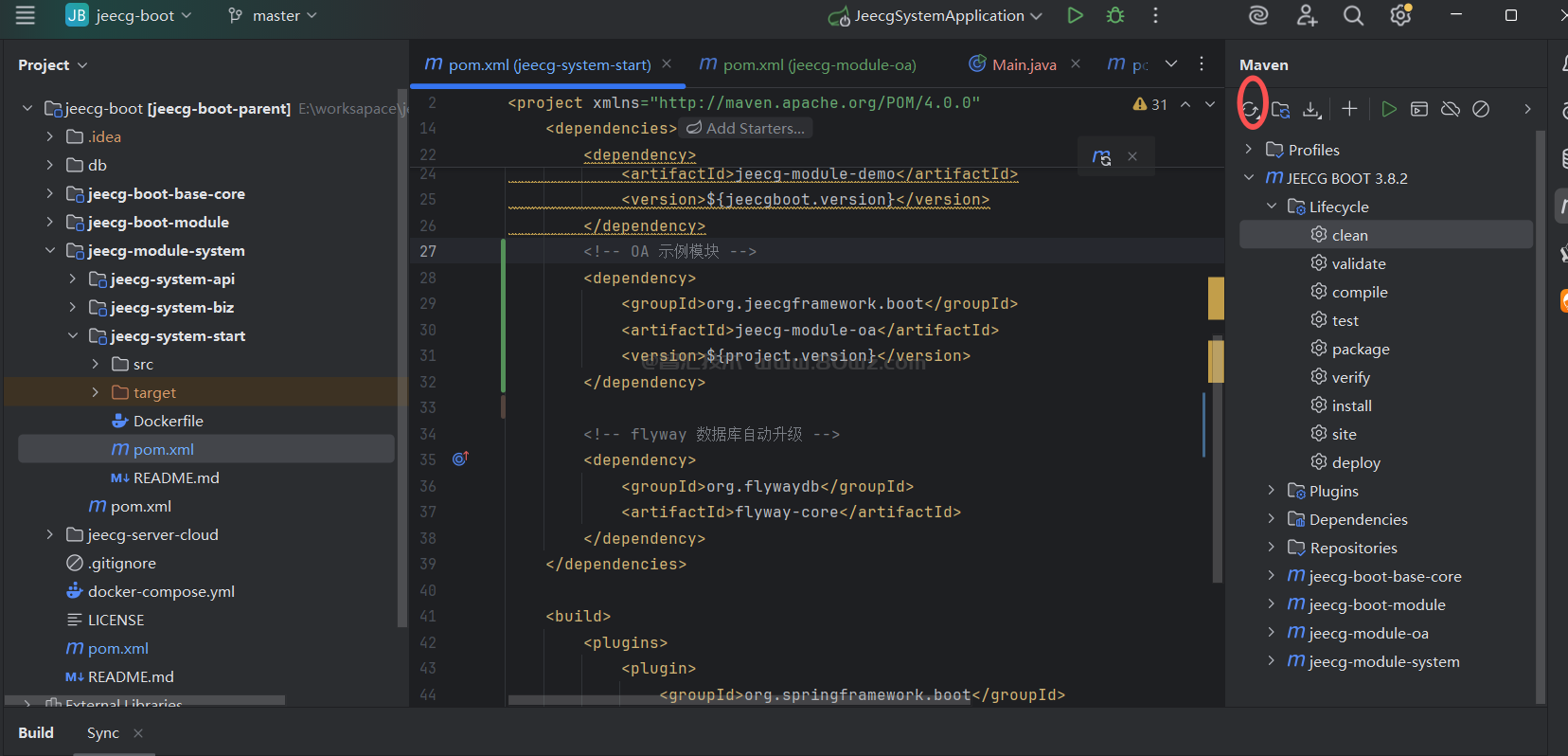Expand Maven Profiles node
Image resolution: width=1568 pixels, height=756 pixels.
[x=1249, y=150]
